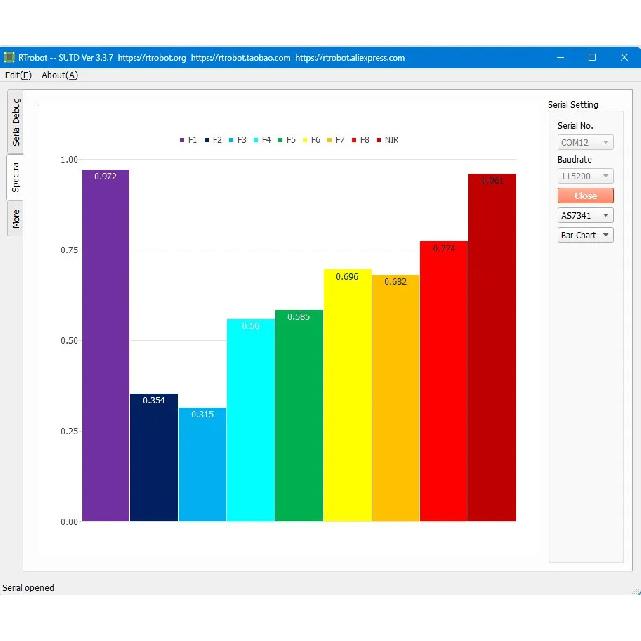
Task: Maximize the RTrobot window
Action: pyautogui.click(x=592, y=58)
